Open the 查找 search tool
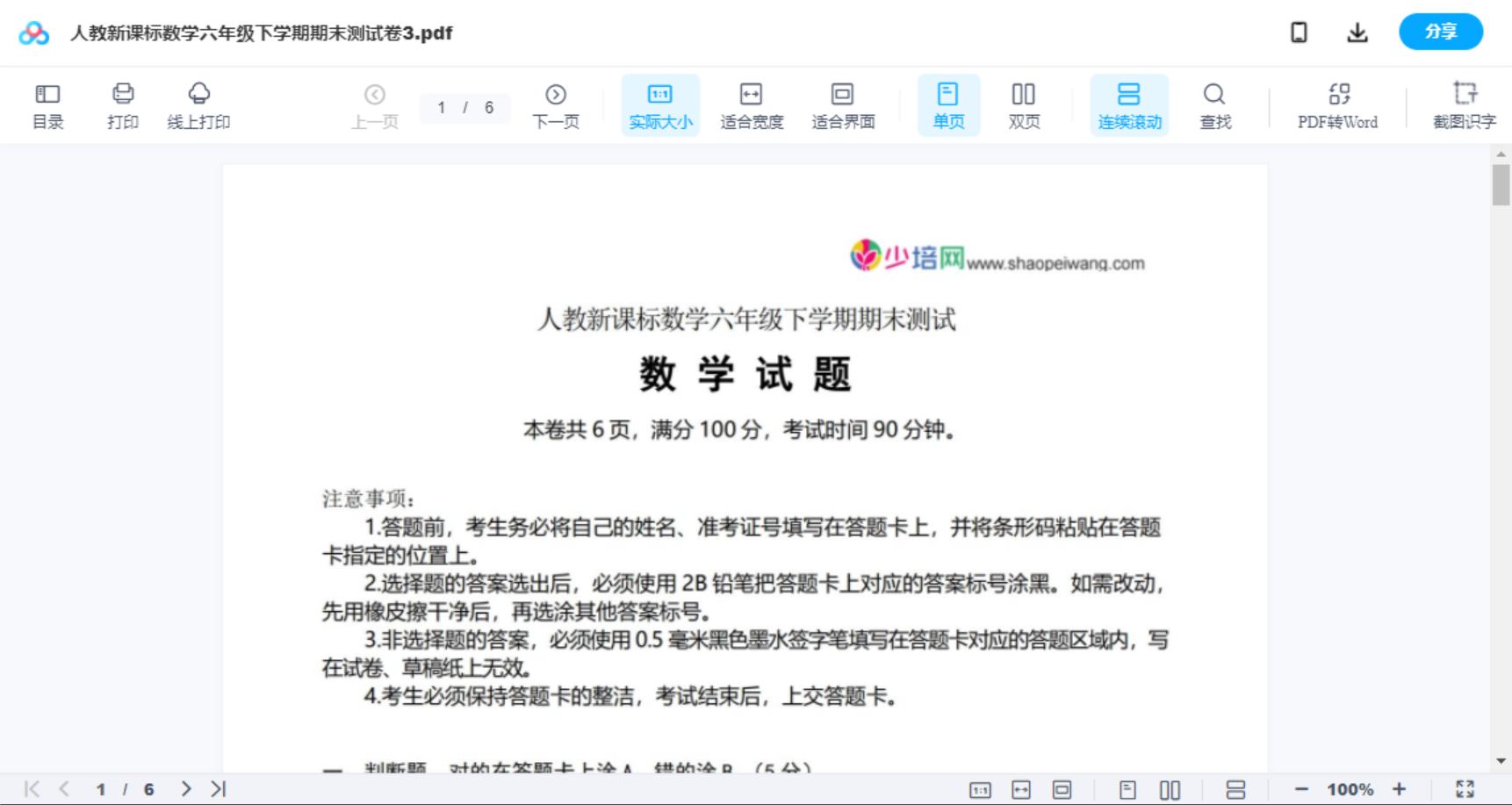Image resolution: width=1512 pixels, height=805 pixels. [x=1214, y=104]
